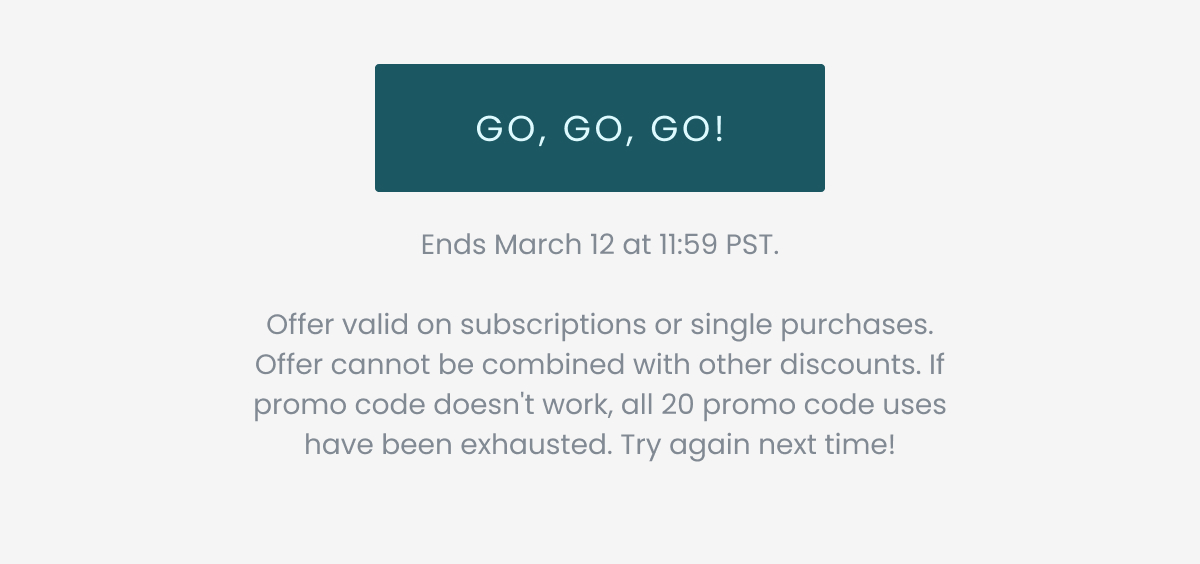Viewport: 1200px width, 564px height.
Task: Click the word 'If' ending the second line
Action: click(936, 364)
